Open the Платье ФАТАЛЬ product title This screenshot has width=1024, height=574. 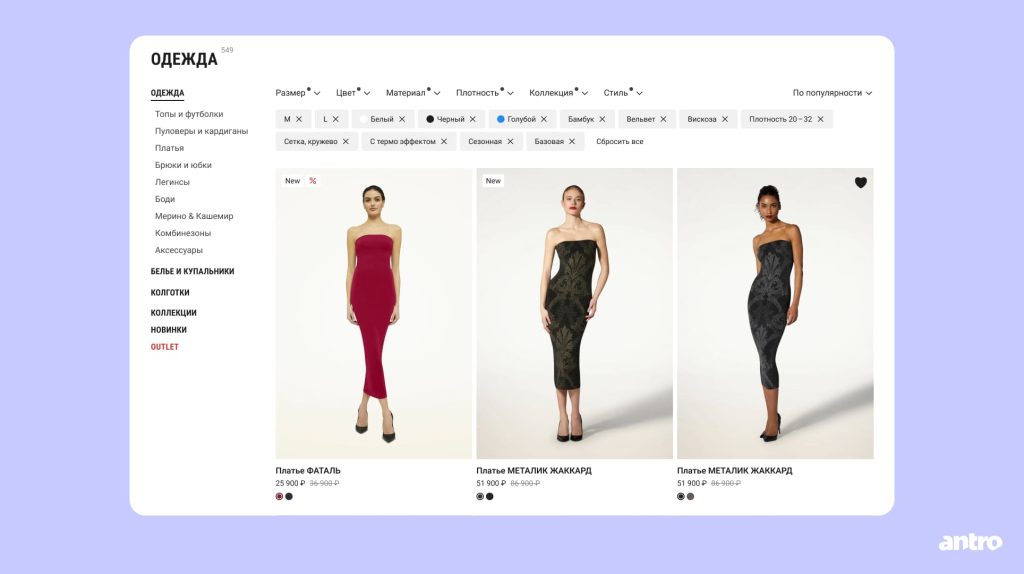308,470
